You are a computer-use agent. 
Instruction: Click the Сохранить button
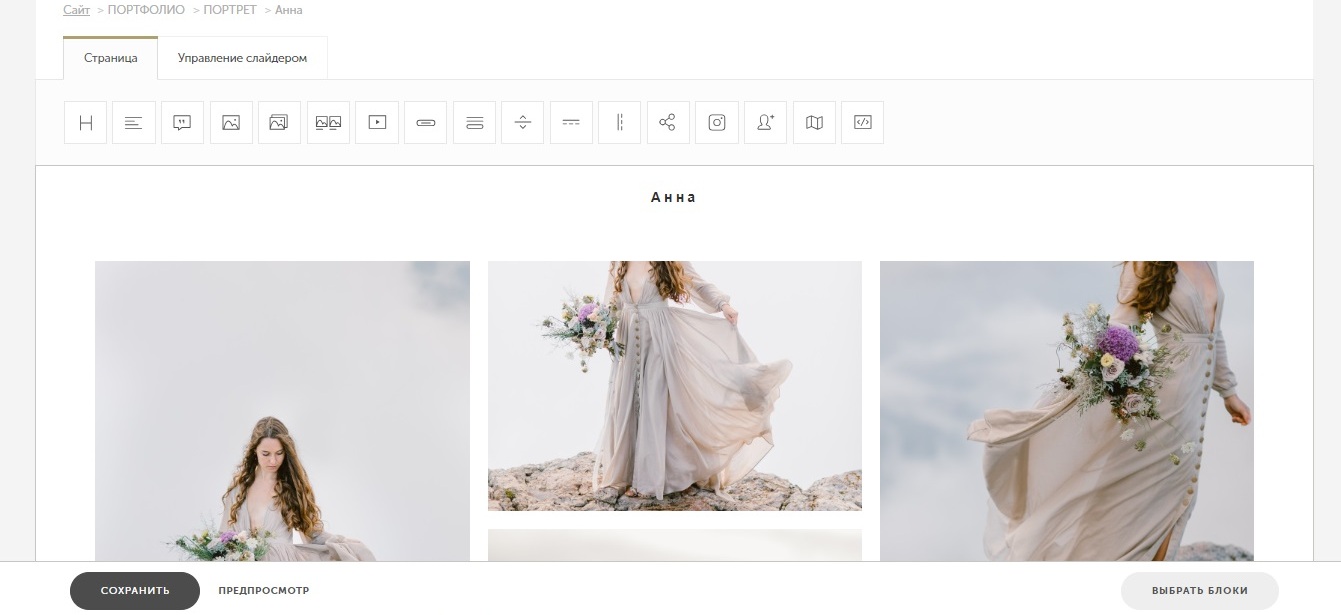135,591
